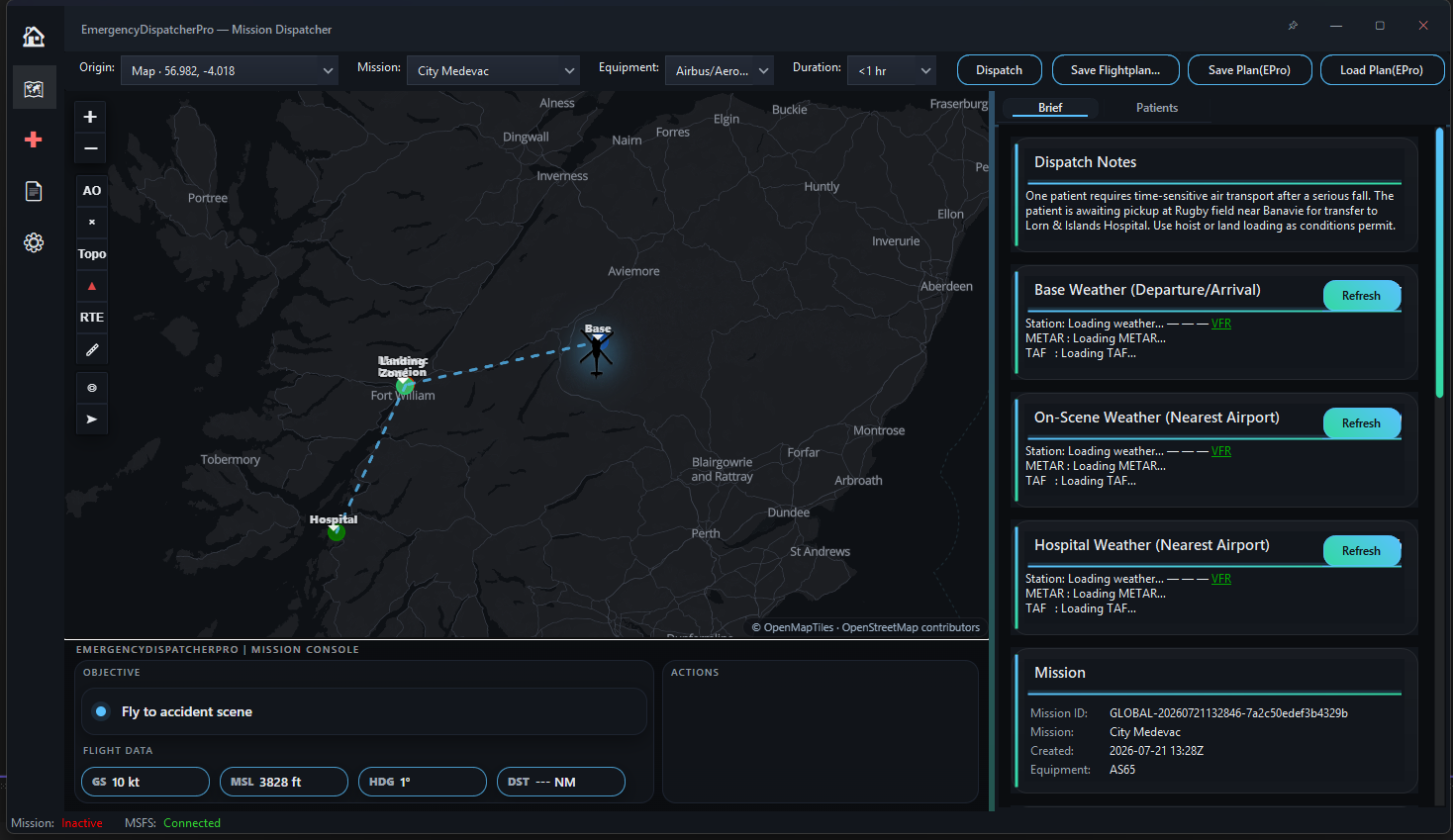The height and width of the screenshot is (840, 1453).
Task: Open the document report sidebar icon
Action: coord(34,191)
